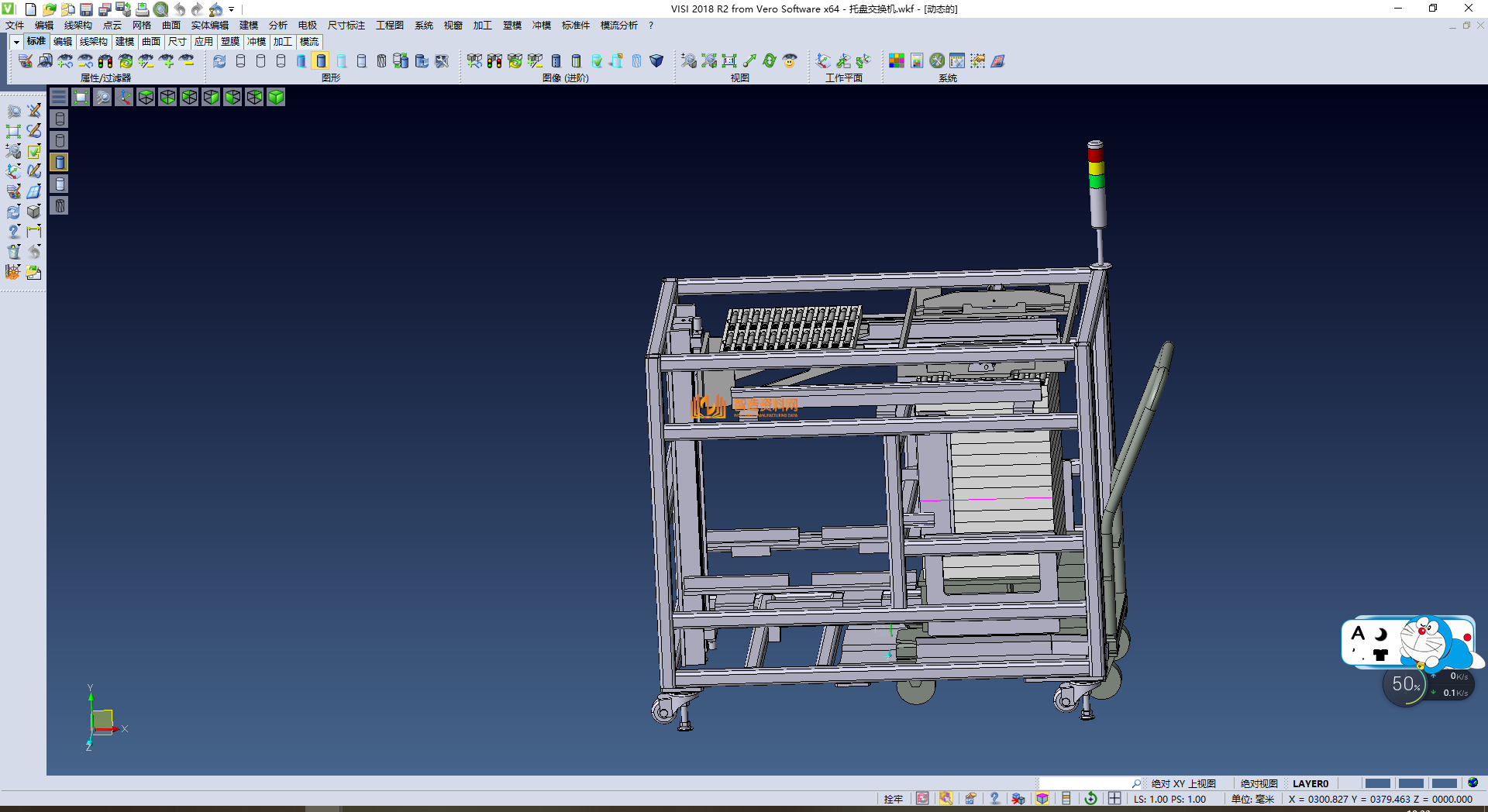Click the save floppy disk icon

coord(86,9)
